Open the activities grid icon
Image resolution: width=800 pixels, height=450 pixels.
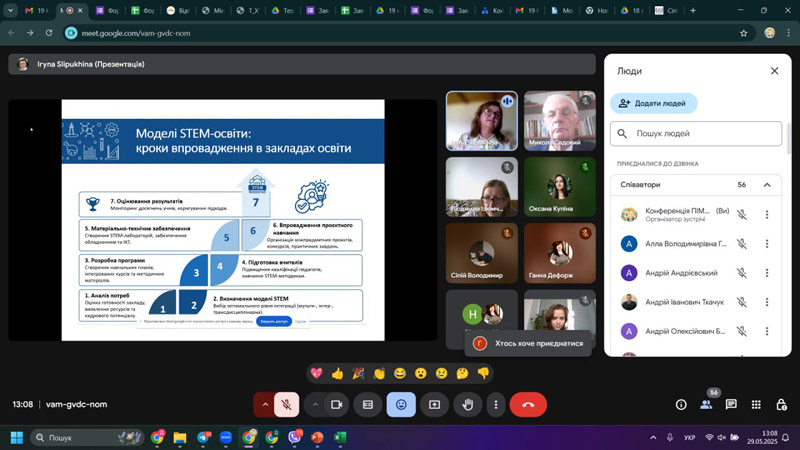click(x=756, y=404)
